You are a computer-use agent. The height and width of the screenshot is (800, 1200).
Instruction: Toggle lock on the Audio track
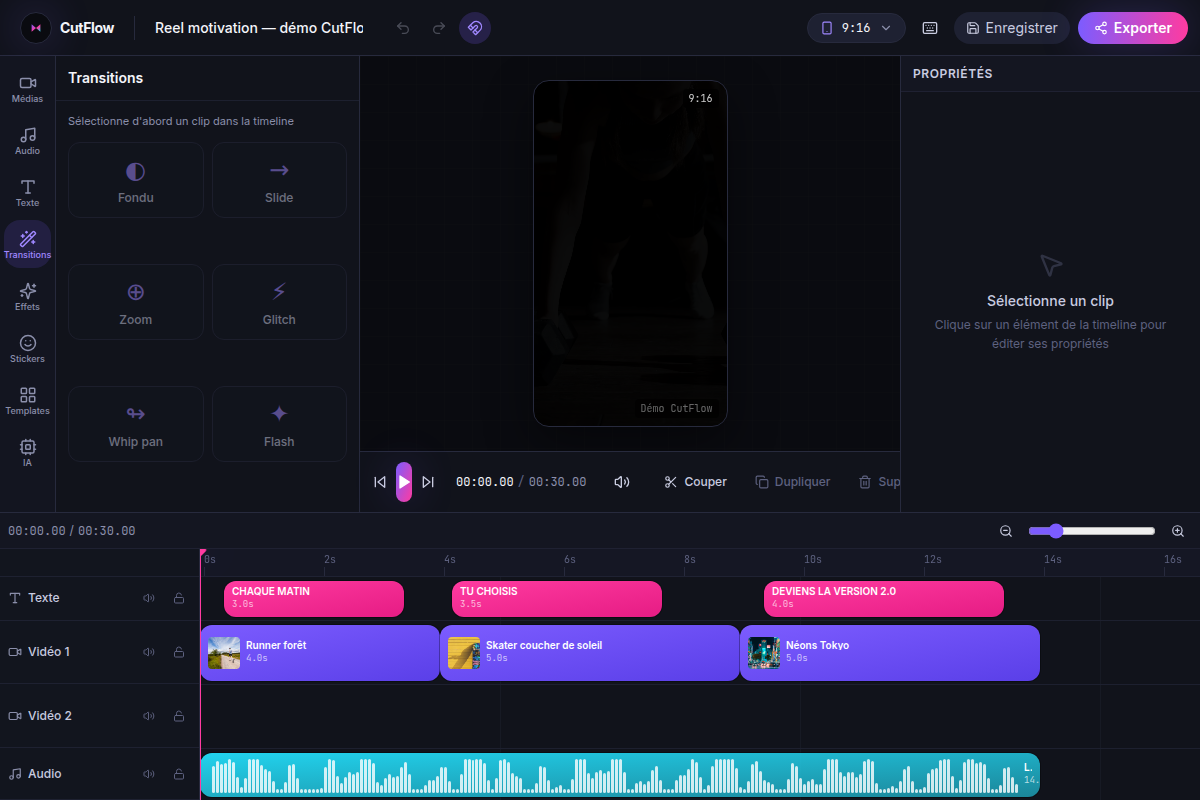pos(179,774)
